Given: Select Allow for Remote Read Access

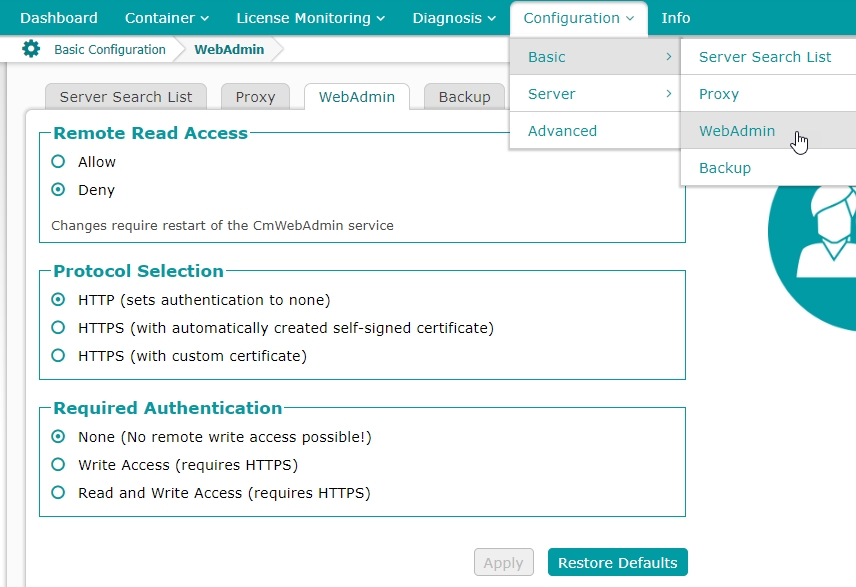Looking at the screenshot, I should point(58,162).
